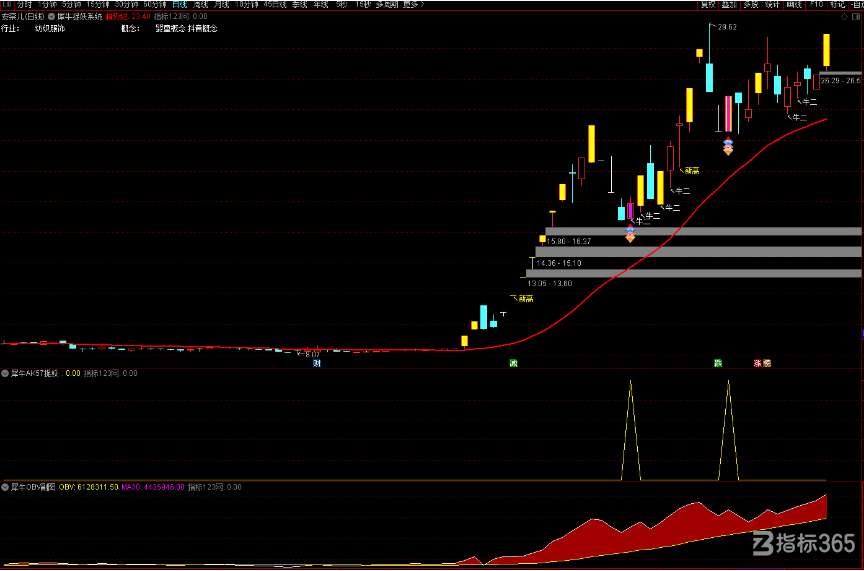Click the 统计 statistics button
The height and width of the screenshot is (571, 864).
click(773, 4)
